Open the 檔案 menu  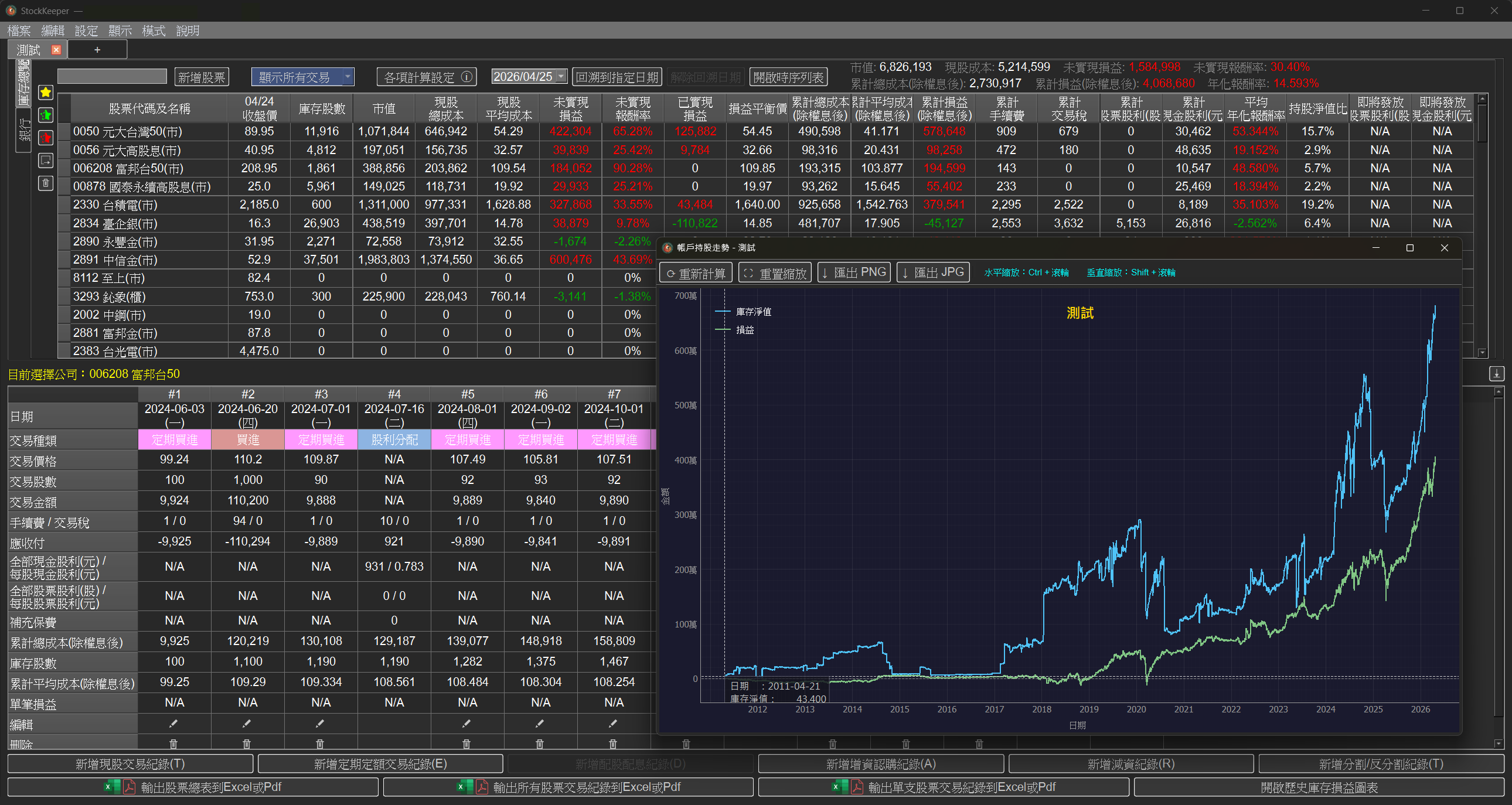pos(19,30)
